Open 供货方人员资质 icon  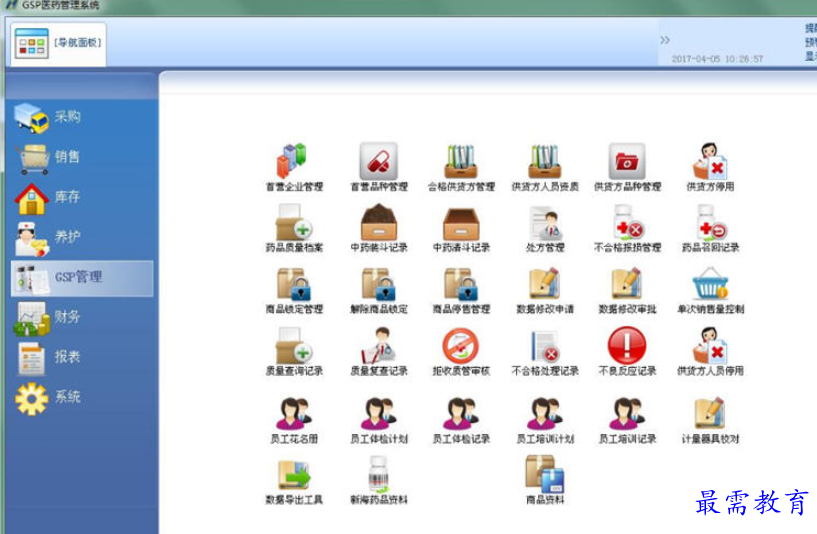pos(545,161)
